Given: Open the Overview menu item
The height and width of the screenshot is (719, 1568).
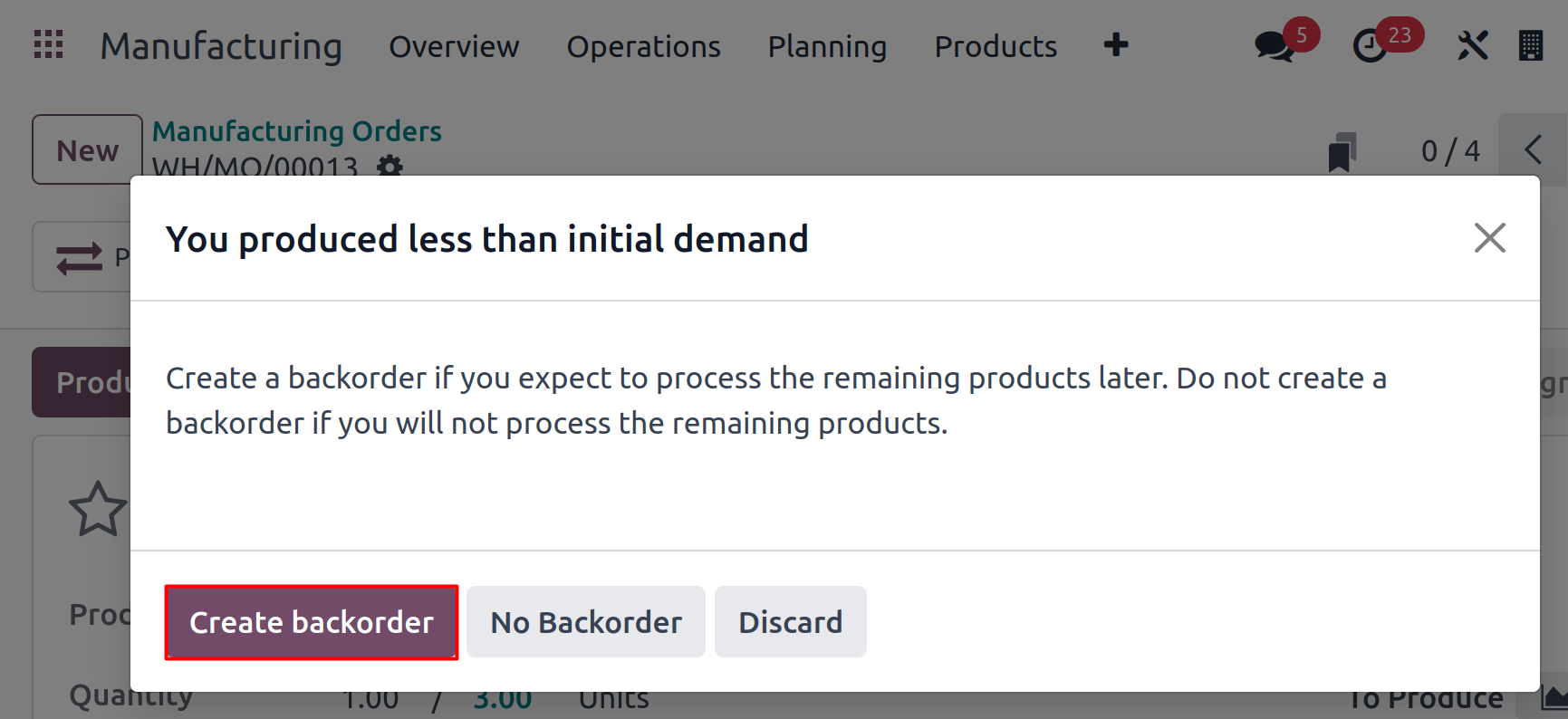Looking at the screenshot, I should click(454, 46).
